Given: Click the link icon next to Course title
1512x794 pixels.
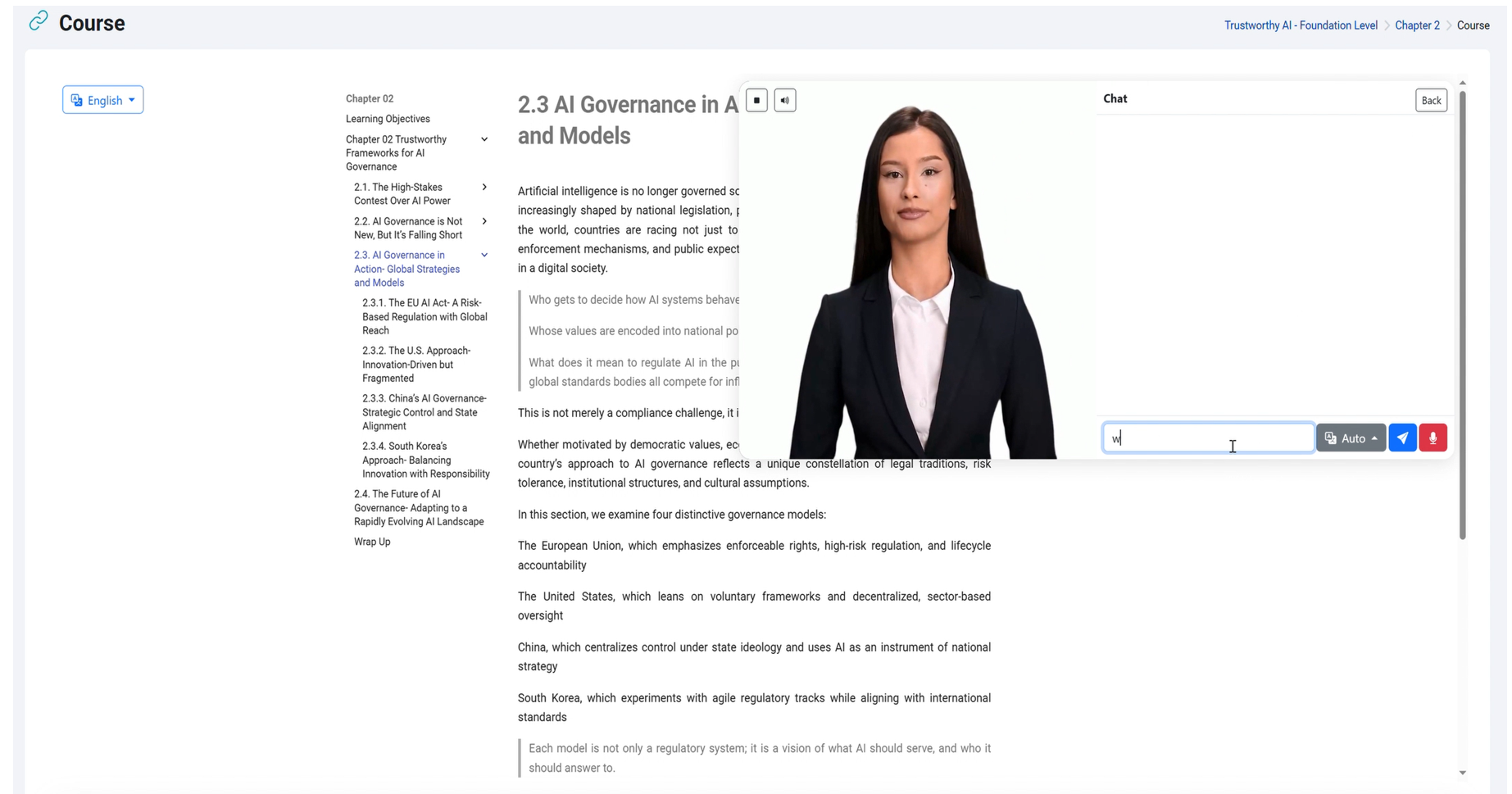Looking at the screenshot, I should (x=39, y=21).
